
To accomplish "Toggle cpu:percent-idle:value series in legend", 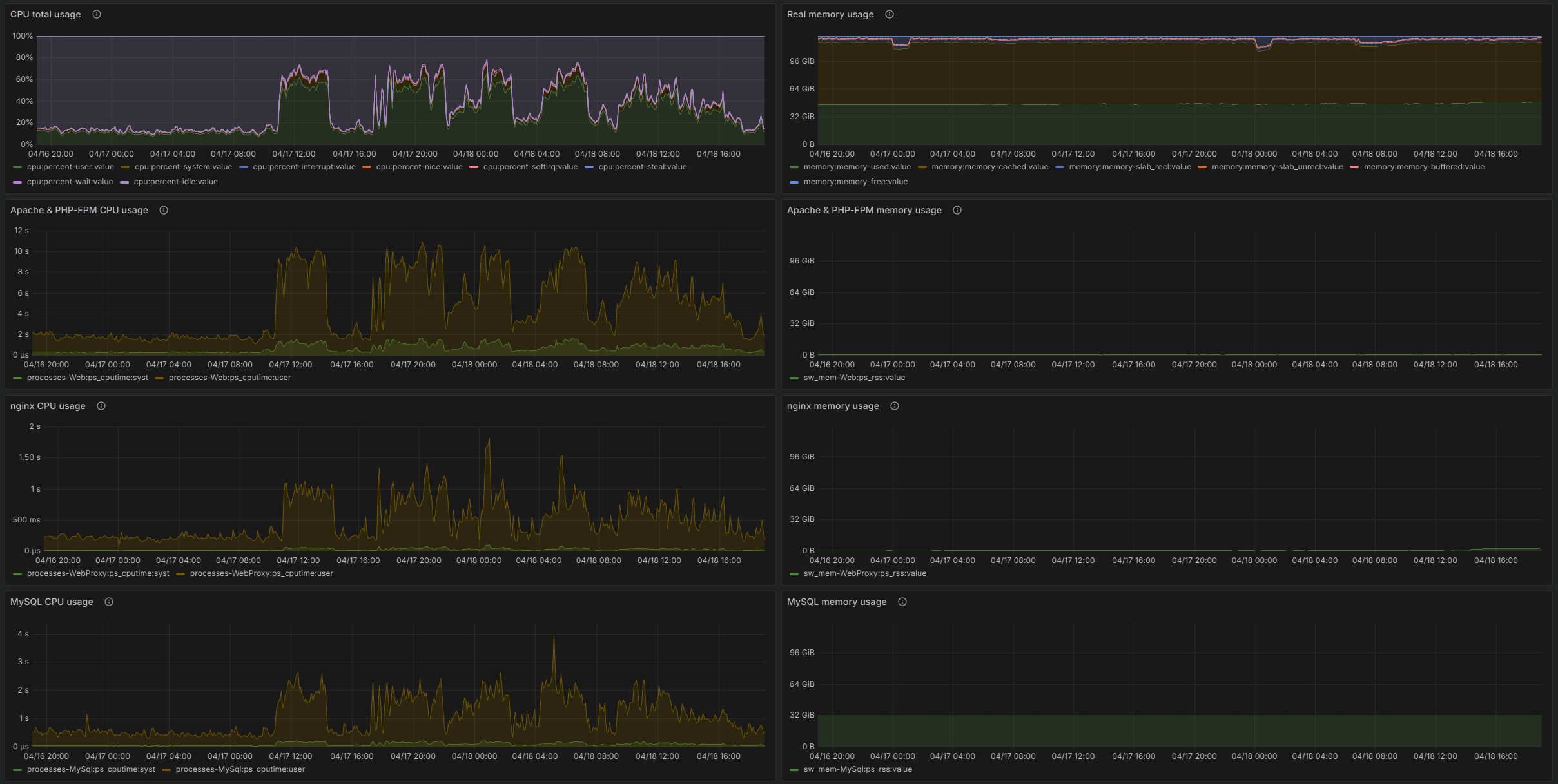I will coord(175,182).
